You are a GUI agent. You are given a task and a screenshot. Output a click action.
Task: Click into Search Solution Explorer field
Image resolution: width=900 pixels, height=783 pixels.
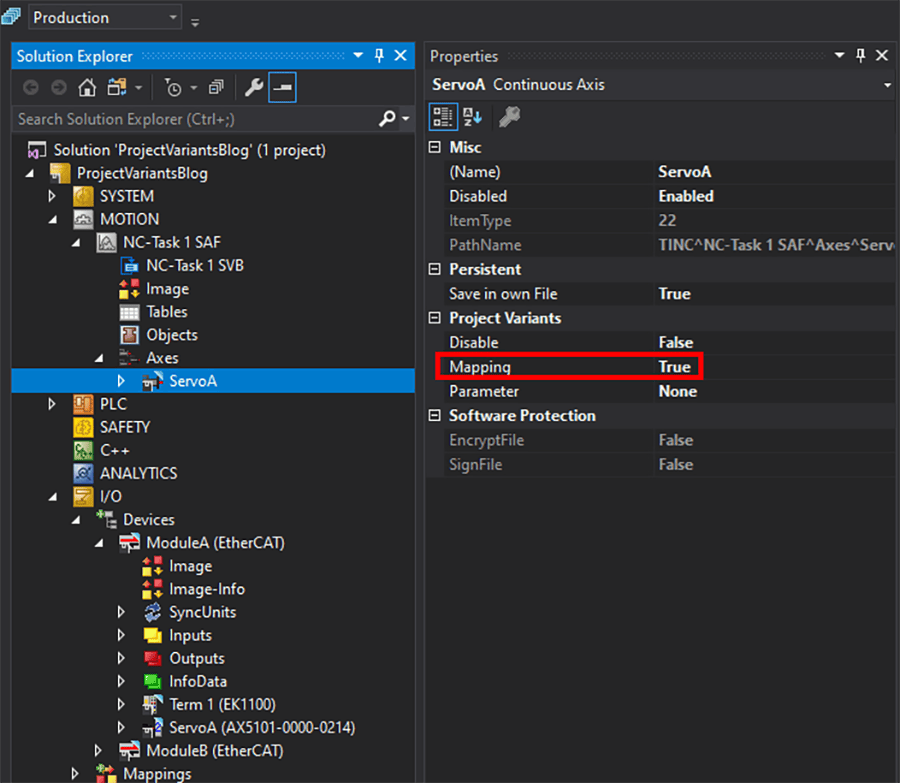pos(195,119)
